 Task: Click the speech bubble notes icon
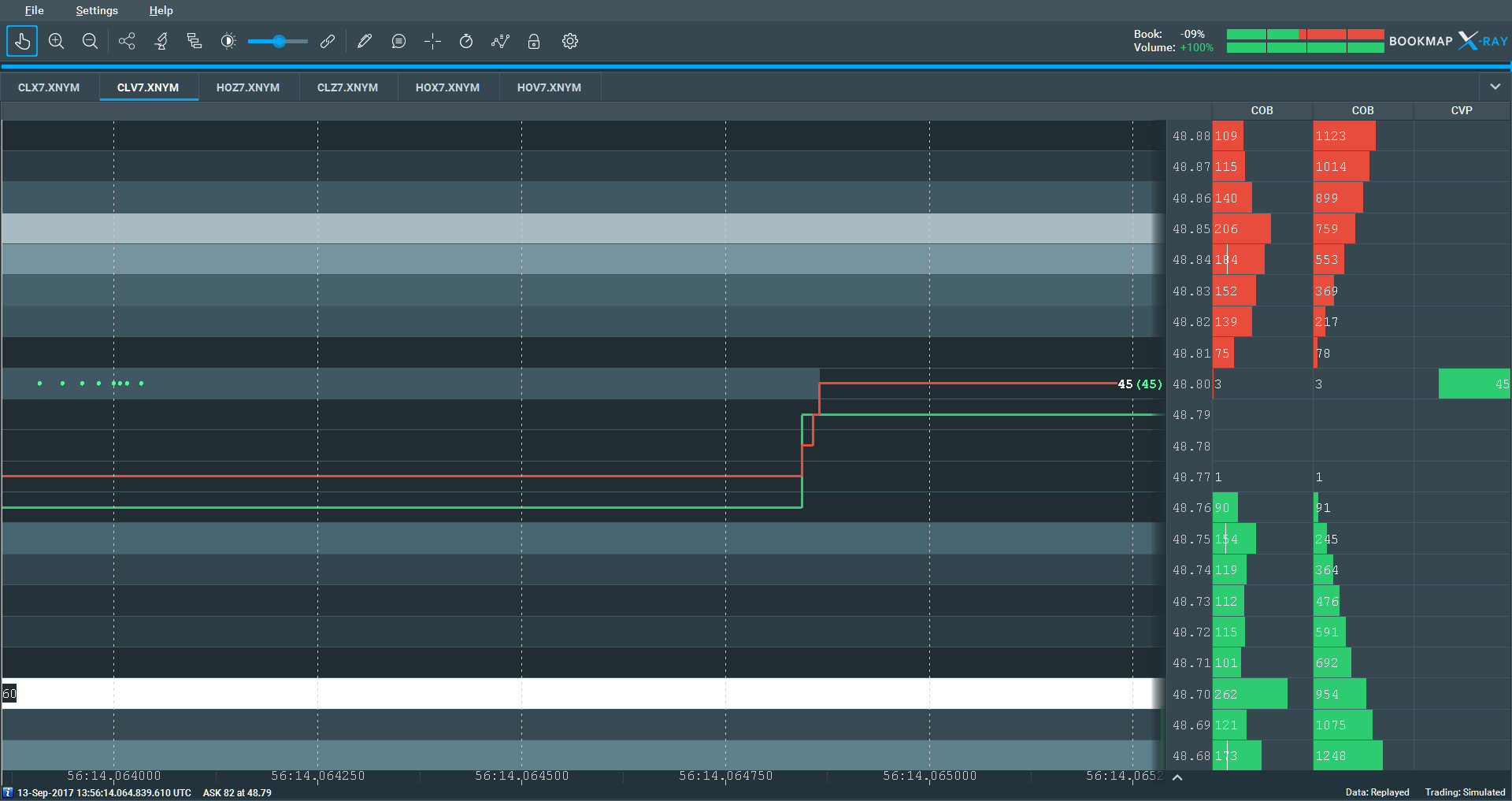398,41
